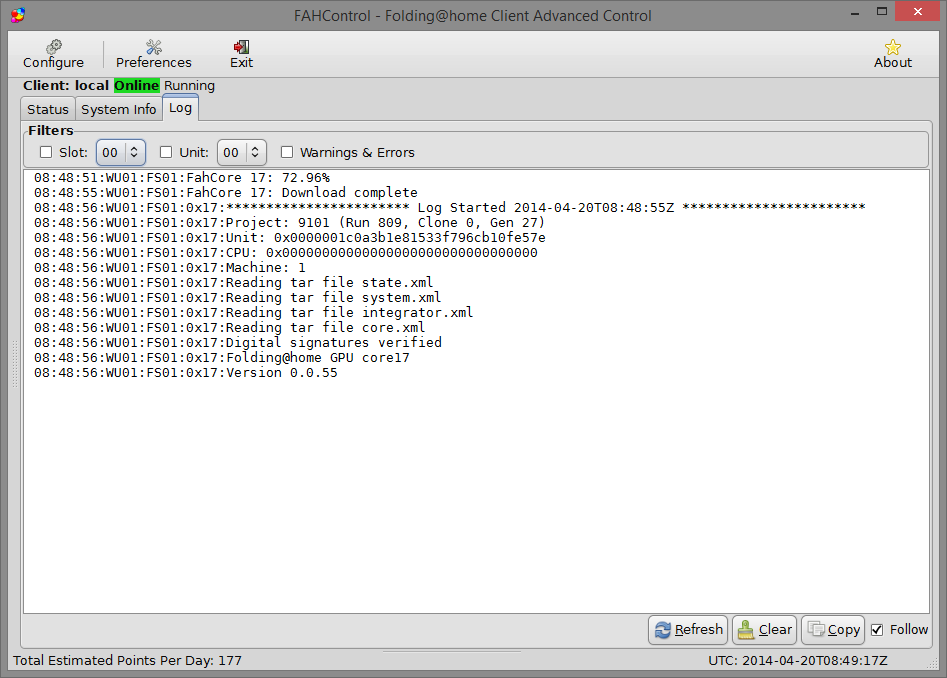
Task: Click log line 'Reading tar file state.xml'
Action: (x=233, y=283)
